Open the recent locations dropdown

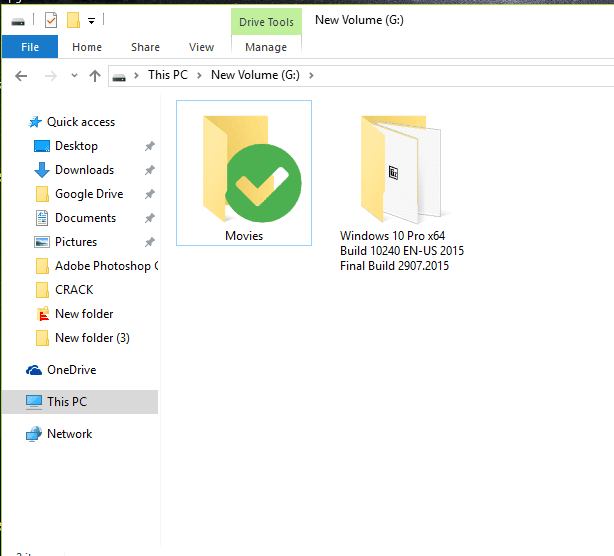[x=74, y=76]
